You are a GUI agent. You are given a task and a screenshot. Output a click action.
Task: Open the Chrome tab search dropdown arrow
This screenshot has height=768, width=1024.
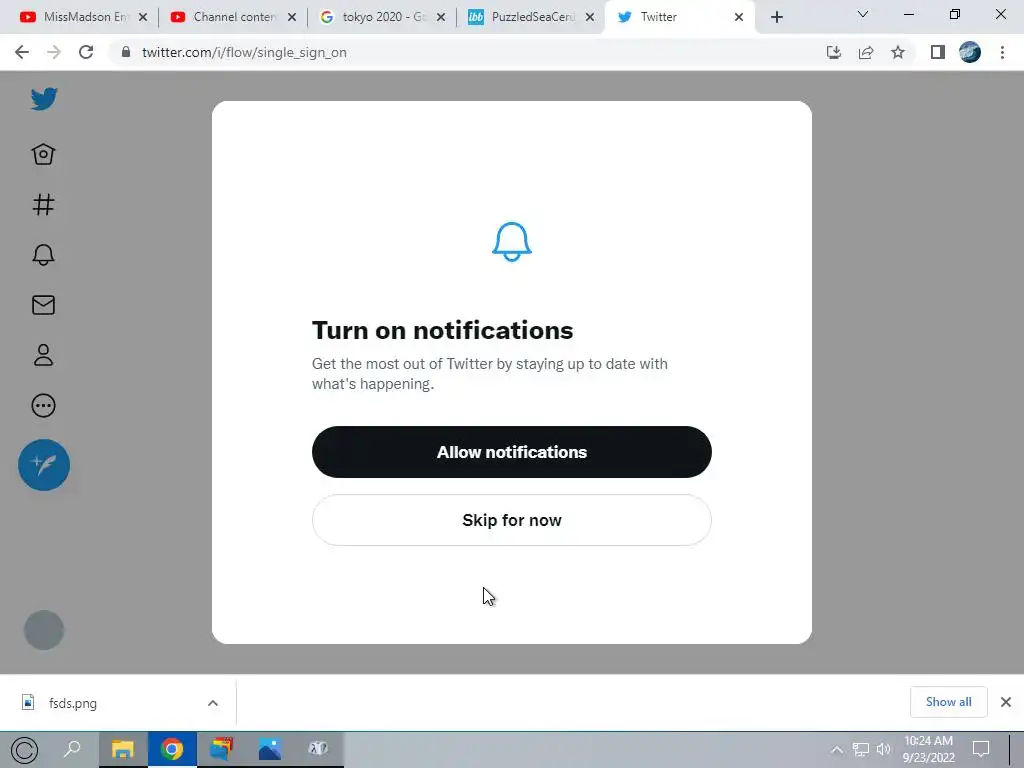(863, 14)
